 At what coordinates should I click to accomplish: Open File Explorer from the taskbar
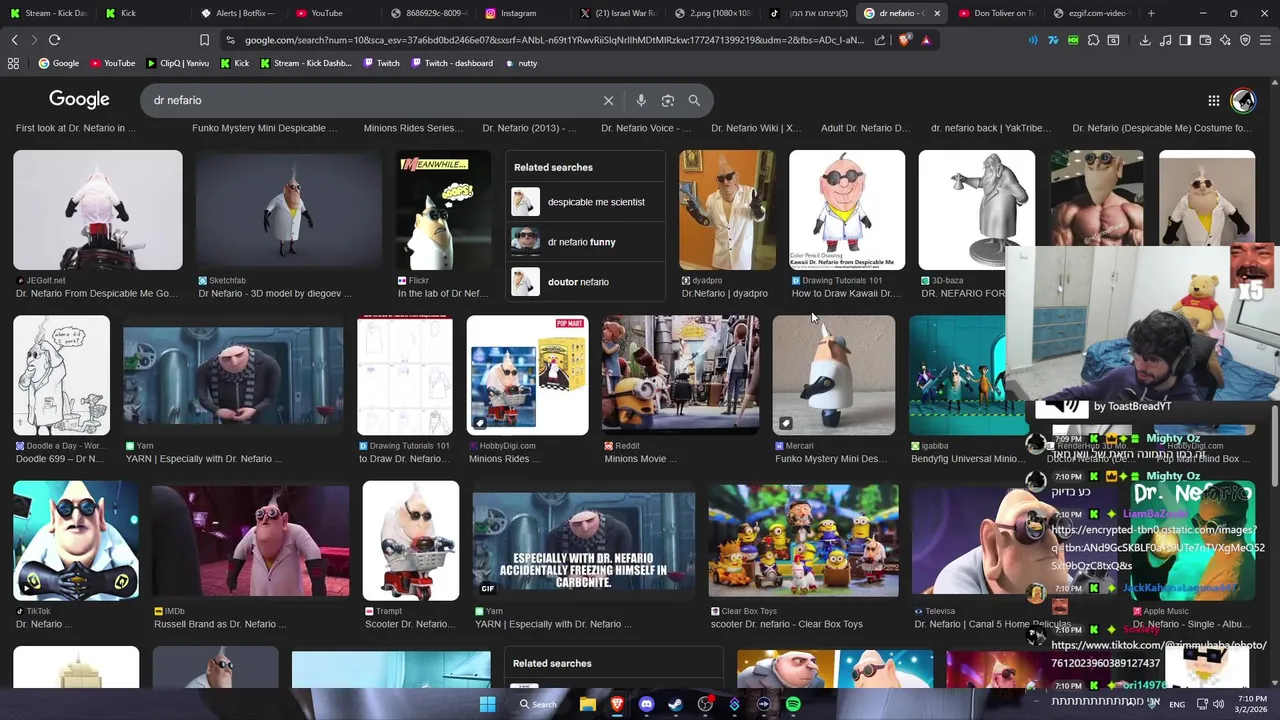point(588,704)
